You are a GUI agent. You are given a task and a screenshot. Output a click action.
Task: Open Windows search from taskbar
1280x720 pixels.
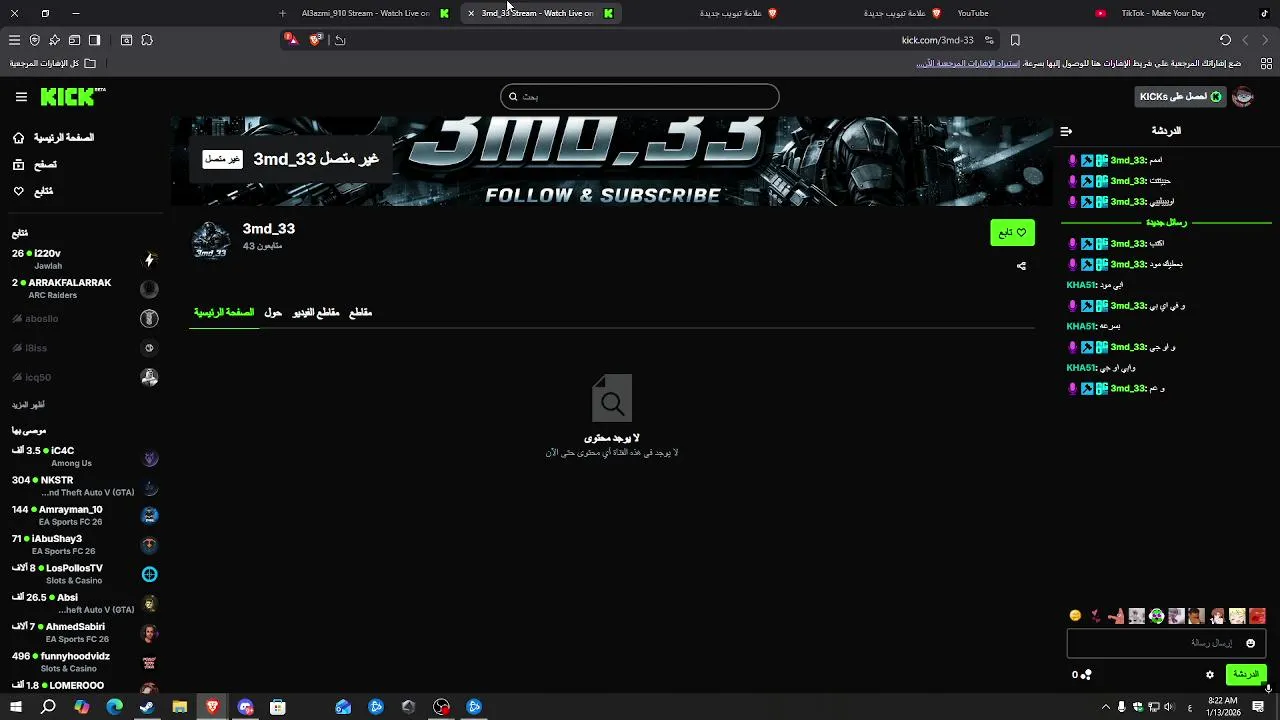(x=48, y=707)
